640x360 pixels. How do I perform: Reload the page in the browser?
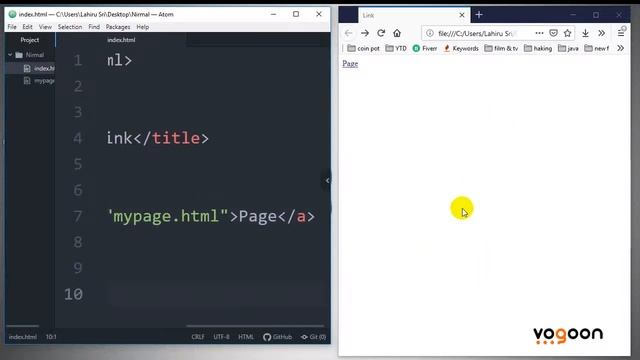pyautogui.click(x=381, y=33)
